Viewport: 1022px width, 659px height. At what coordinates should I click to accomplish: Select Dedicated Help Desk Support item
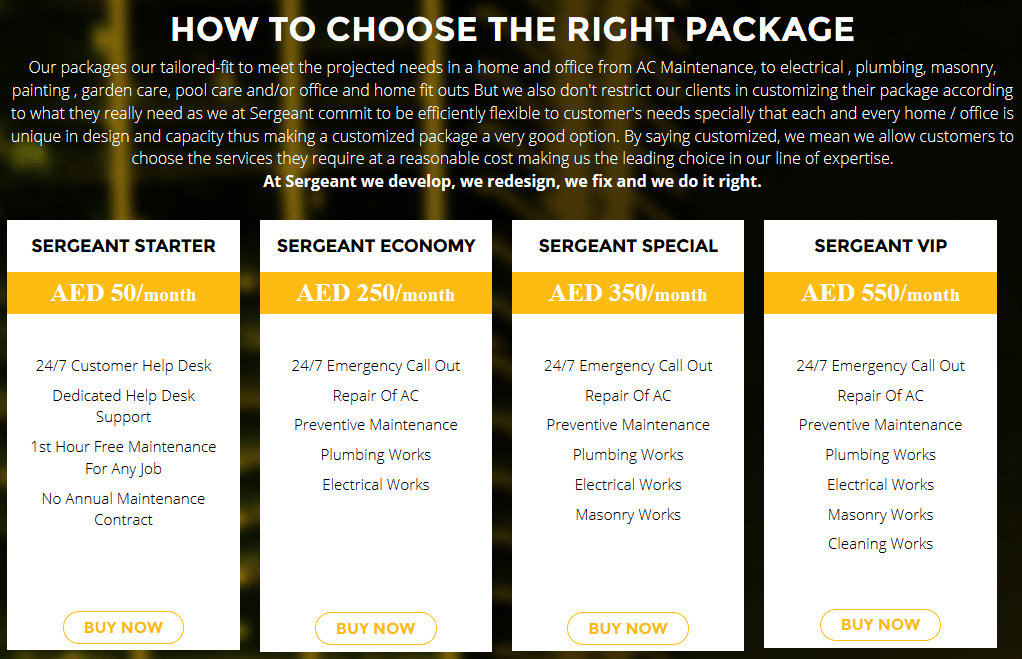tap(123, 406)
